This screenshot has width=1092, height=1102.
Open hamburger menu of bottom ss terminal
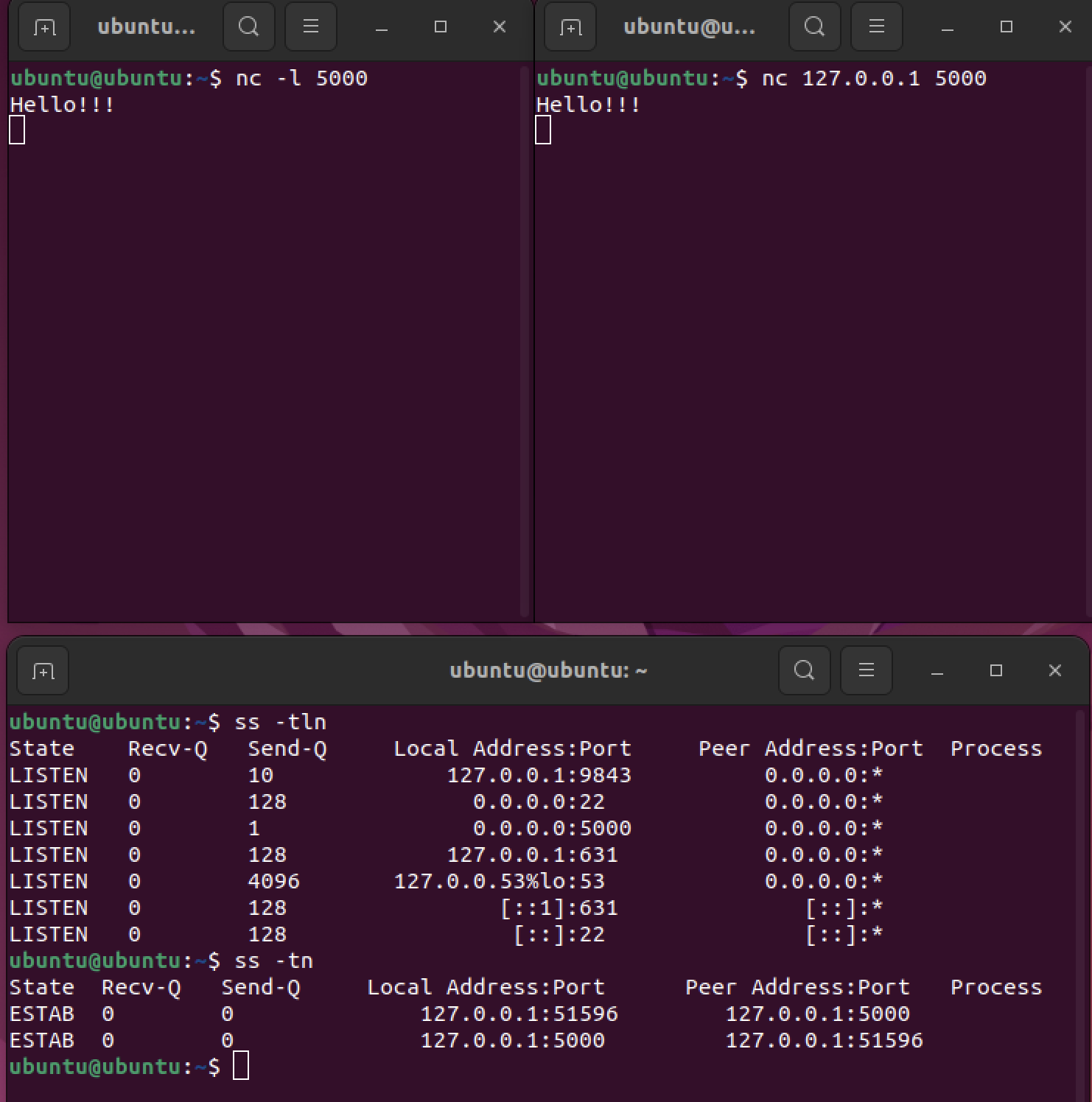coord(866,670)
